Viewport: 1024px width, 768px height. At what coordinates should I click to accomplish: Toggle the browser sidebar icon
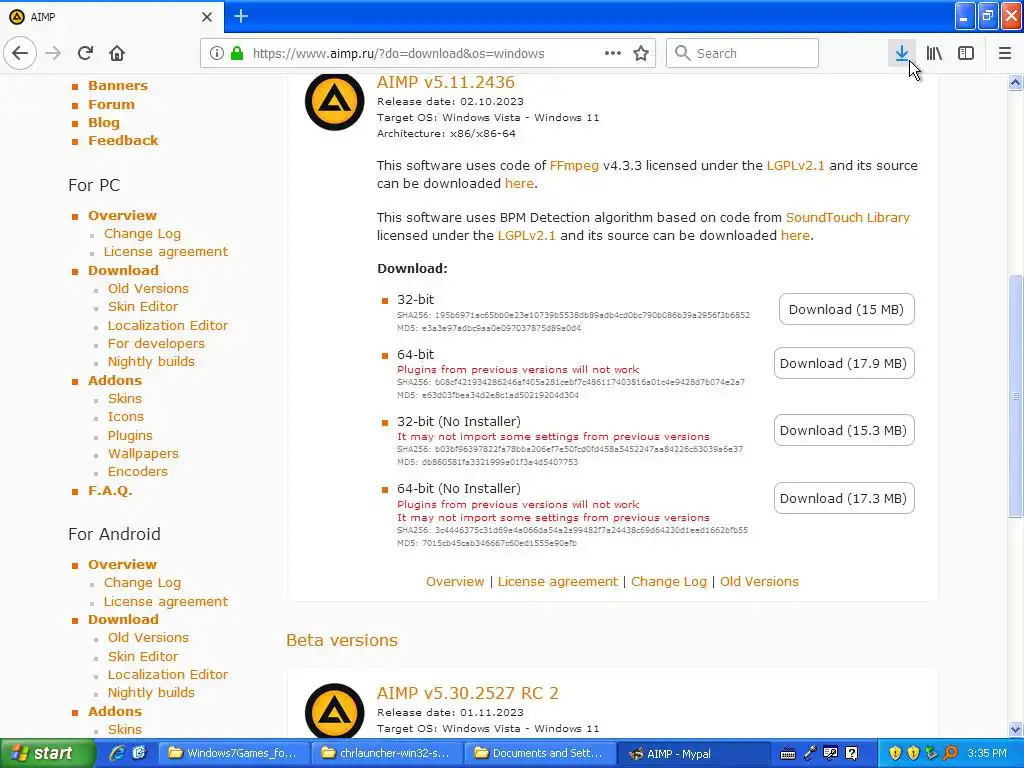[966, 53]
